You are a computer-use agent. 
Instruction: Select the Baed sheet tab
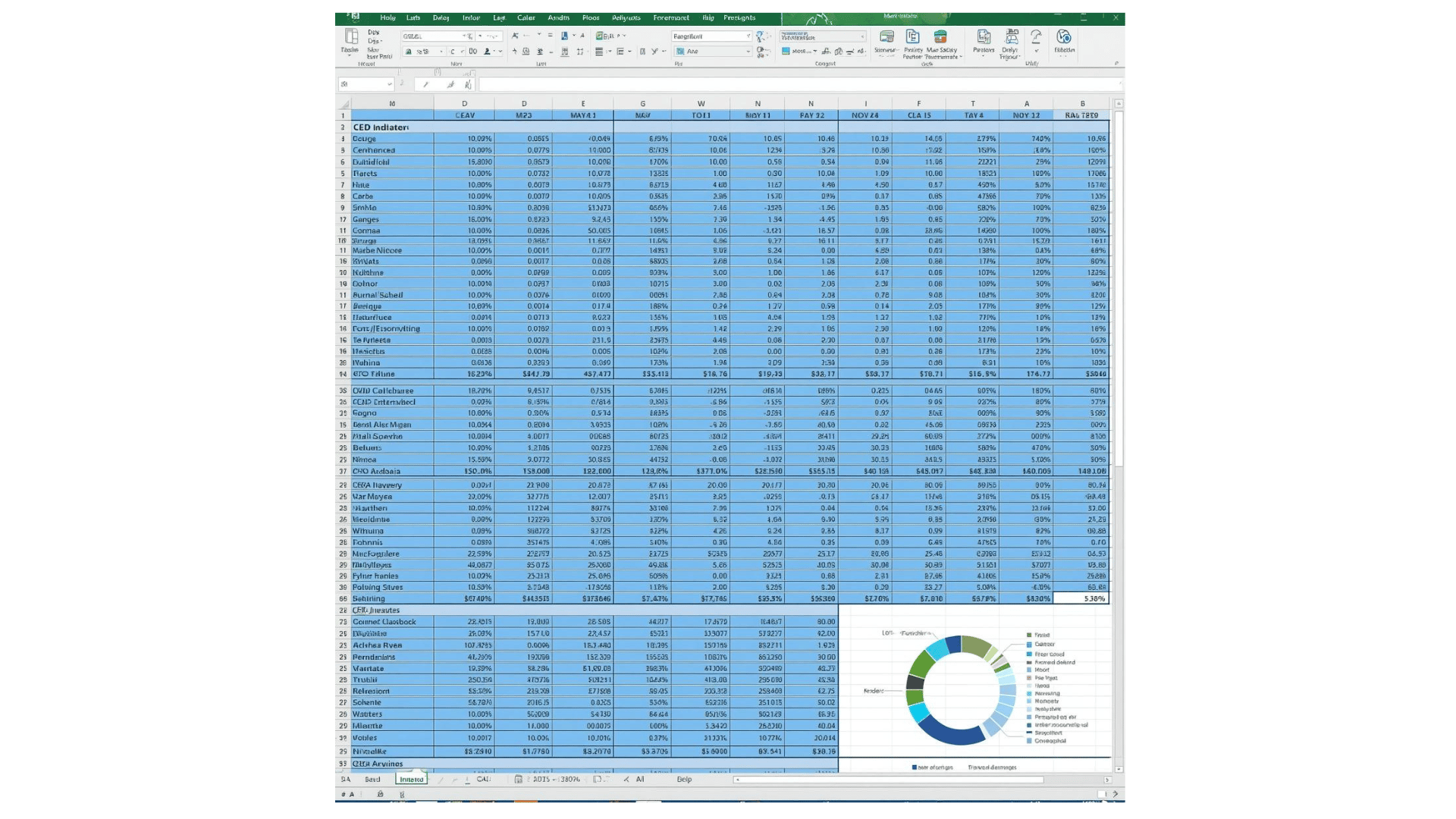372,779
